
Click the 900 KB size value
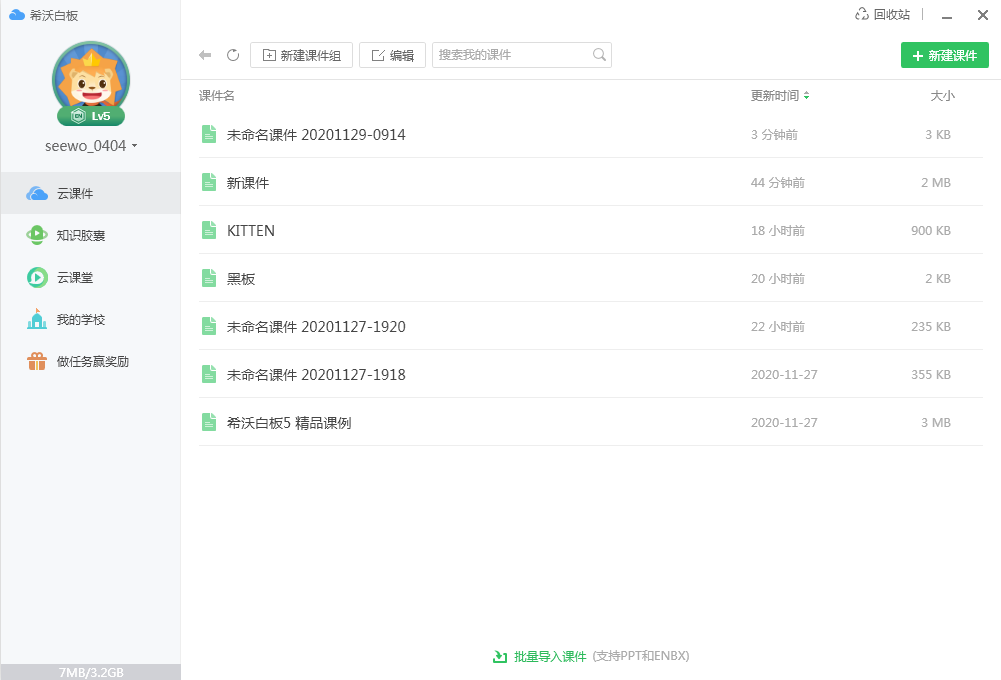tap(931, 230)
